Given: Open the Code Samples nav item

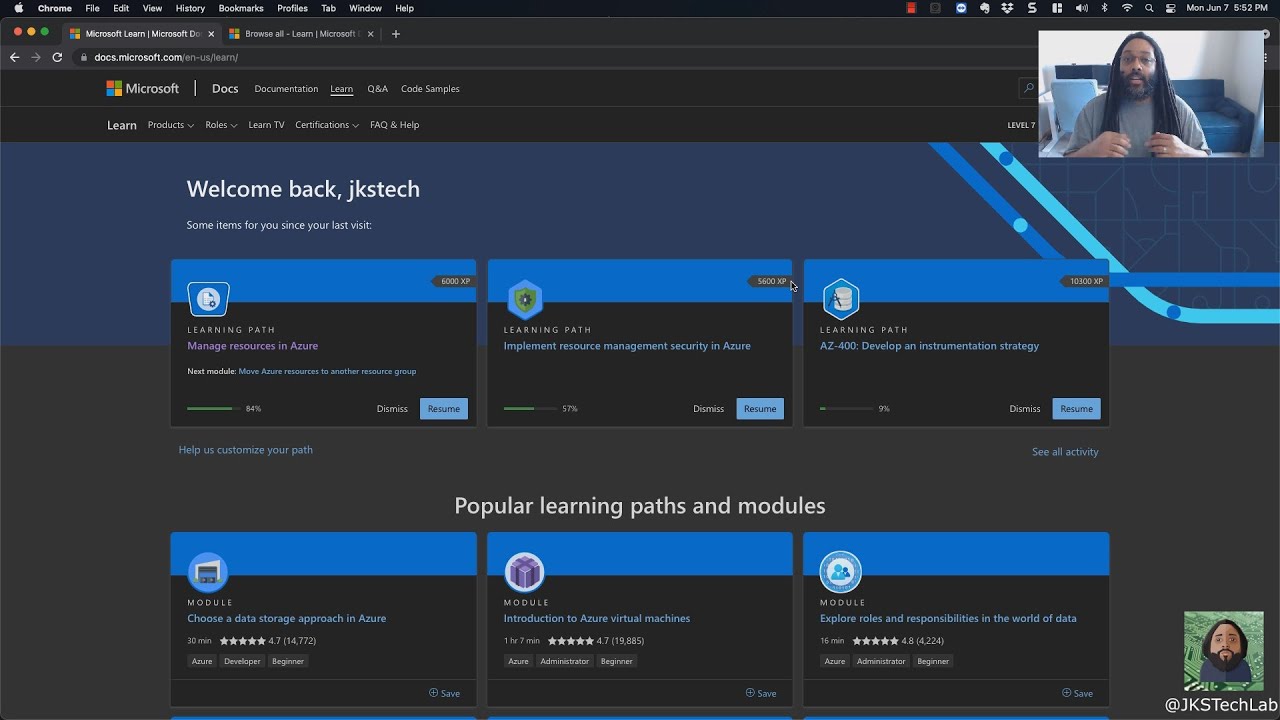Looking at the screenshot, I should [430, 89].
